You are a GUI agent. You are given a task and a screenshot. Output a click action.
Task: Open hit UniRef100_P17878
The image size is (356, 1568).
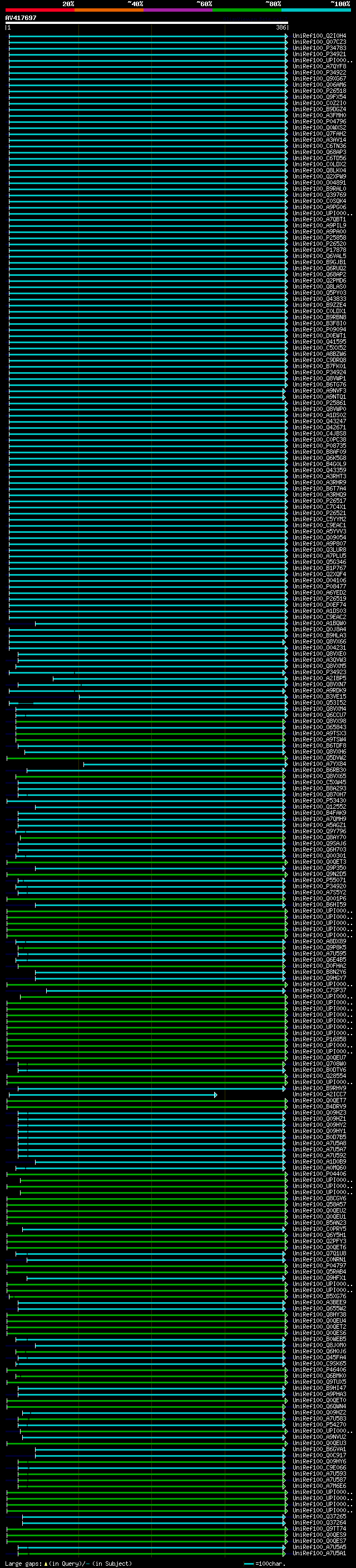319,250
